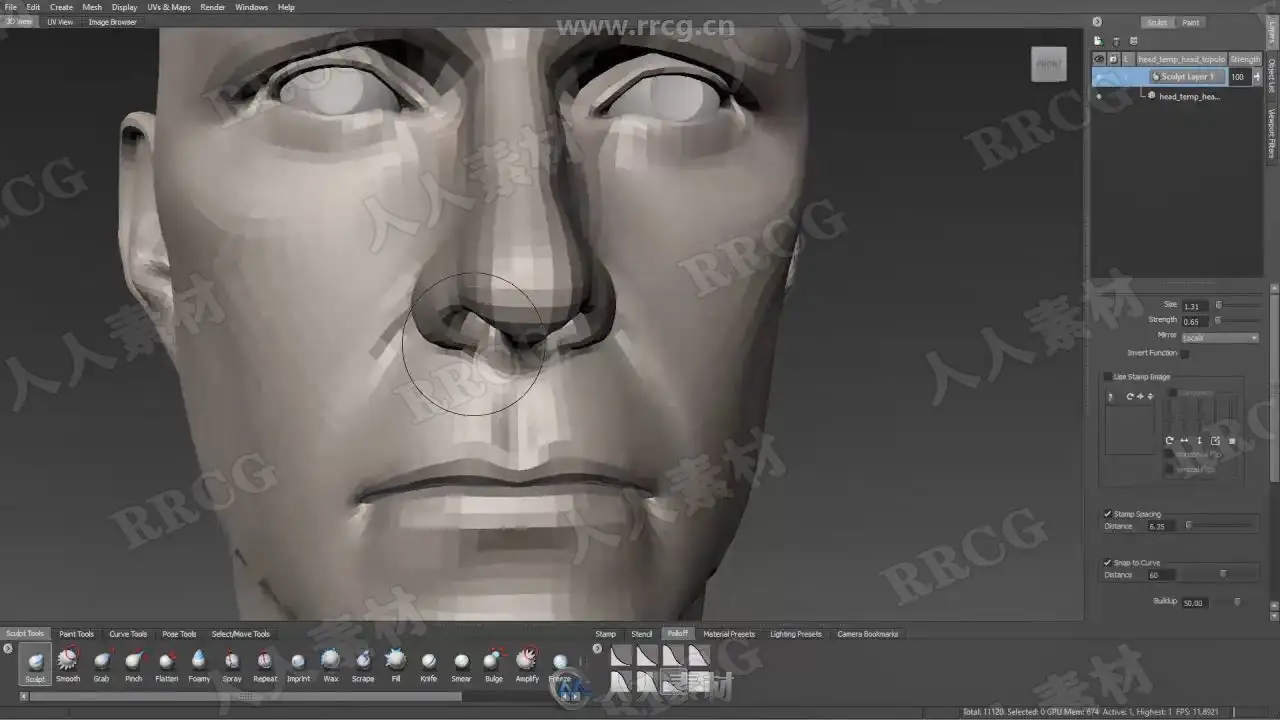1280x720 pixels.
Task: Open the UVs & Maps menu
Action: (169, 7)
